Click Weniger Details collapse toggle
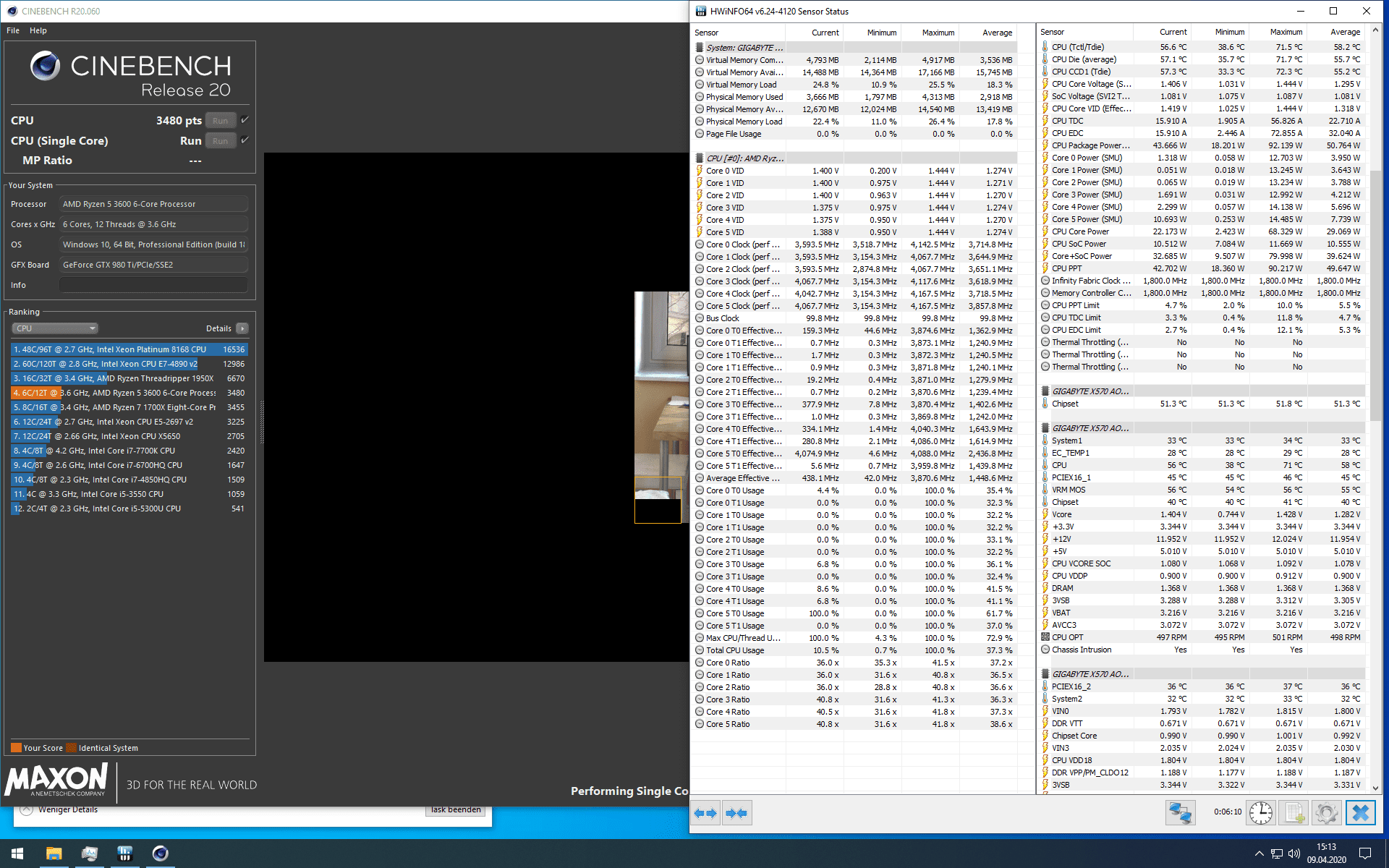1389x868 pixels. coord(26,809)
